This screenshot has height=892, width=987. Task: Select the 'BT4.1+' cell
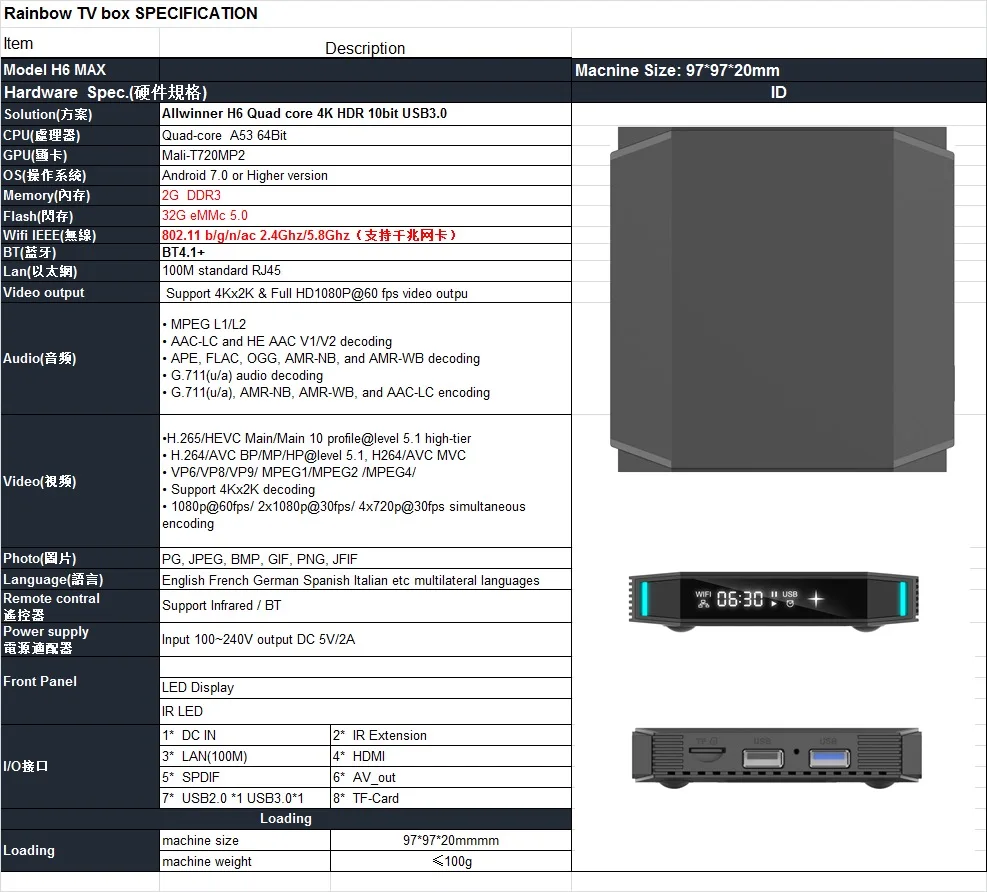click(x=366, y=252)
